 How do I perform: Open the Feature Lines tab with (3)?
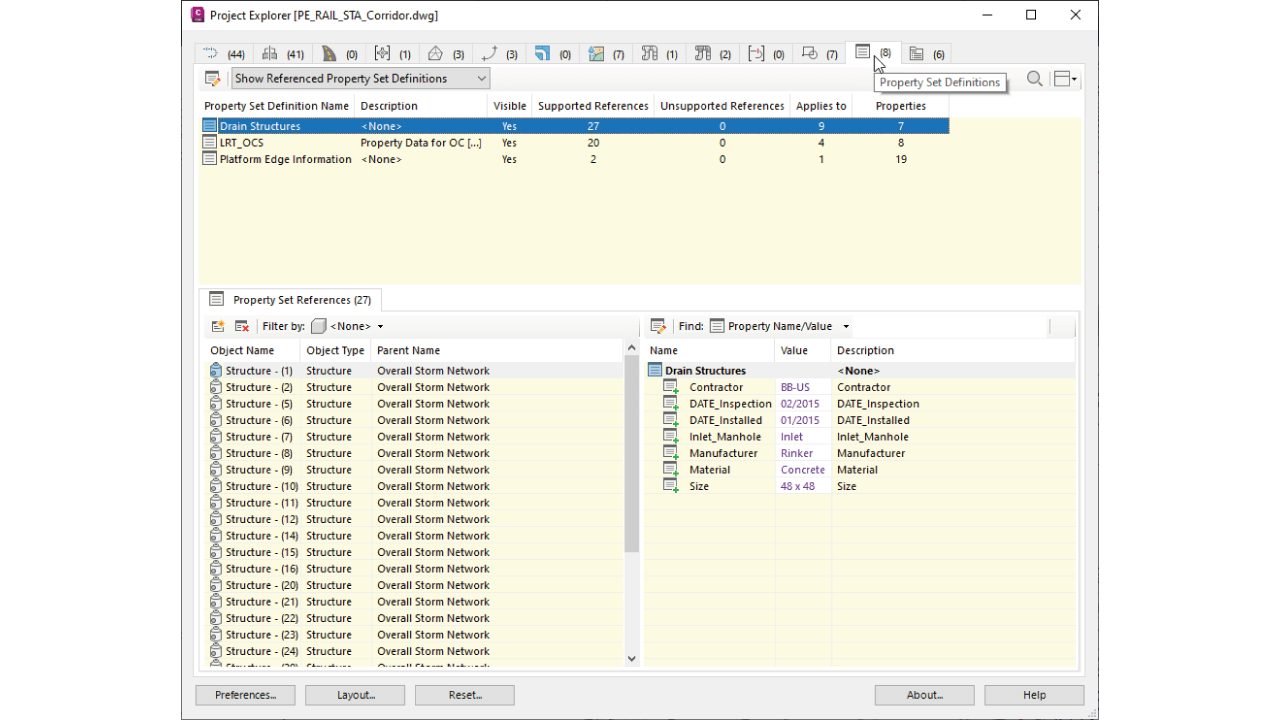tap(500, 54)
